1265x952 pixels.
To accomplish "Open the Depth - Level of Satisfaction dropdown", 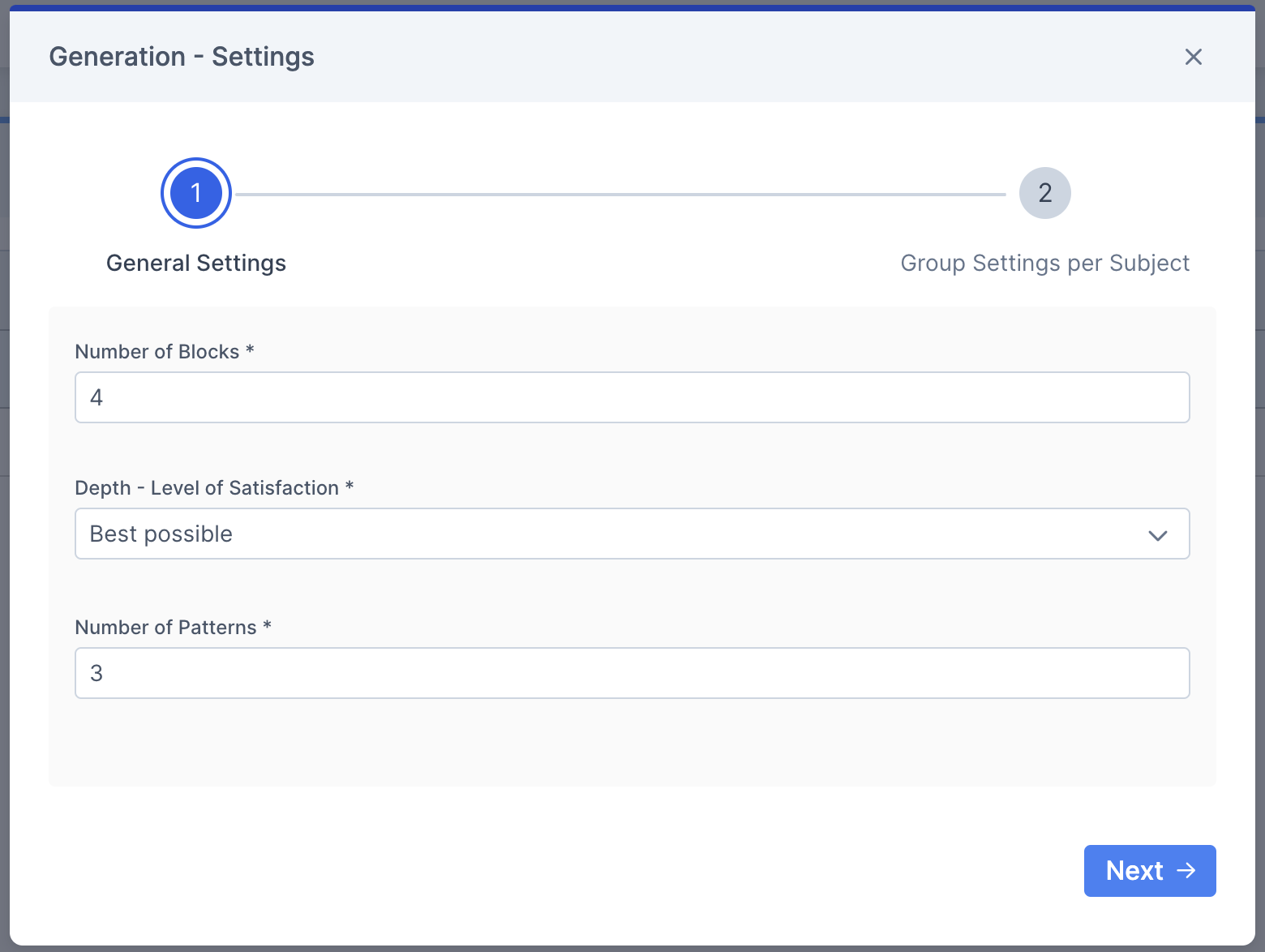I will pos(632,534).
